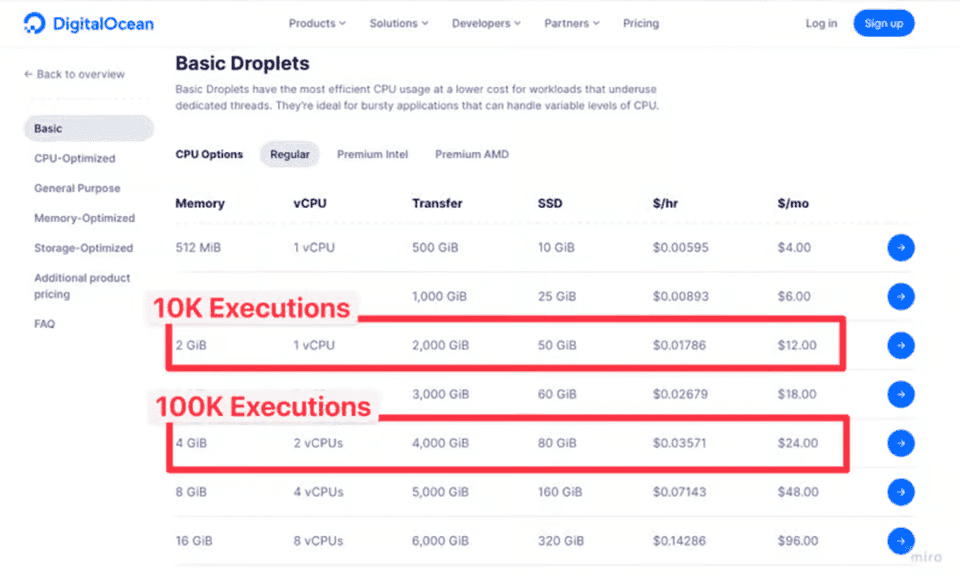Click the arrow button for the $4.00 plan
Screen dimensions: 960x582
(x=900, y=248)
